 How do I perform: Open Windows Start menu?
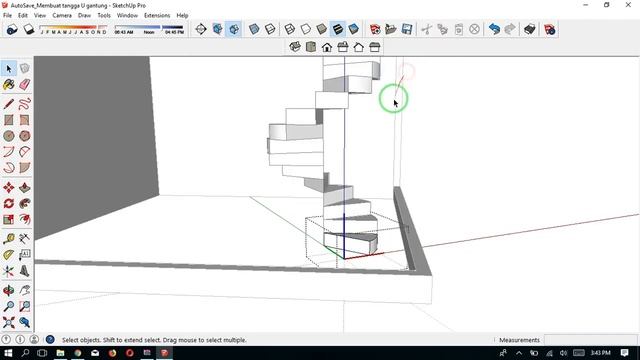click(8, 353)
